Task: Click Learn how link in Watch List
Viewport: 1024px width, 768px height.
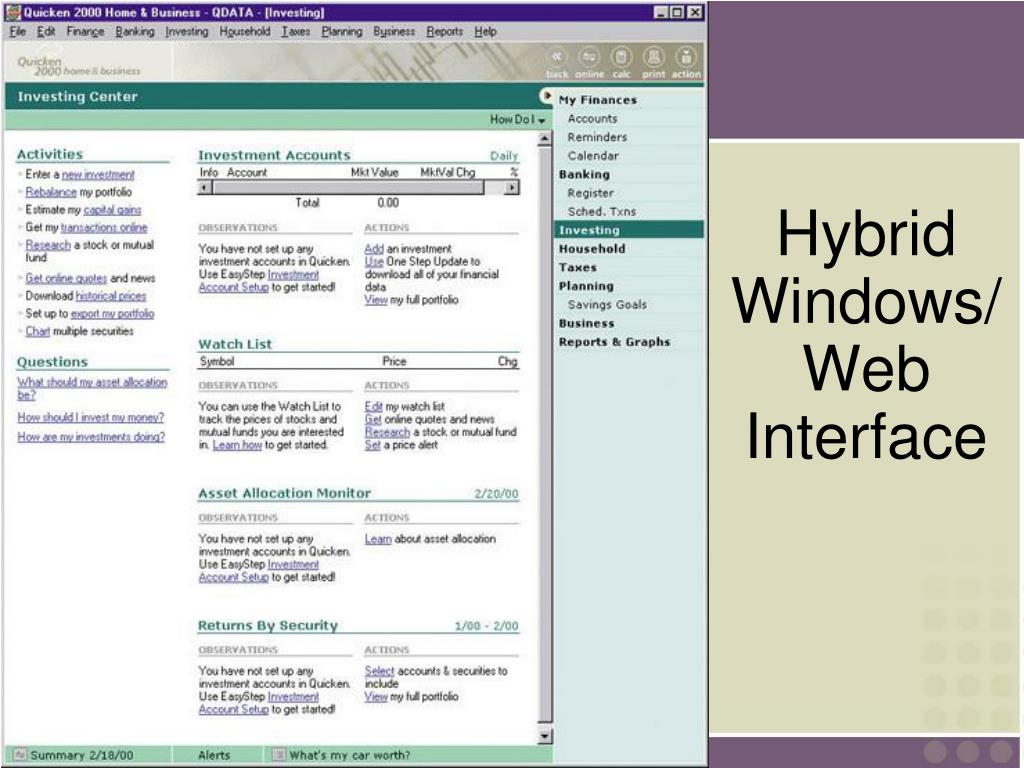Action: pyautogui.click(x=237, y=445)
